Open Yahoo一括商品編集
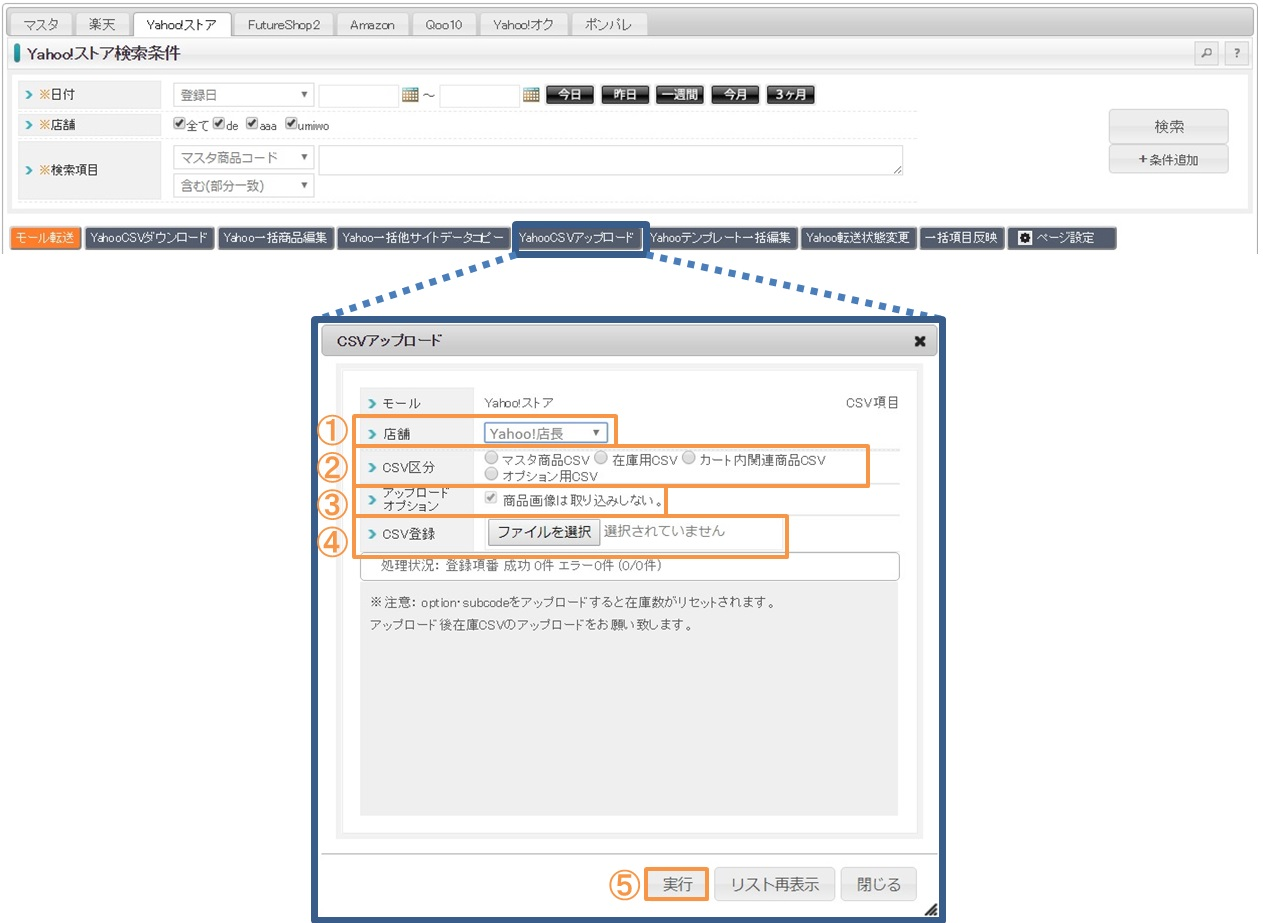The image size is (1263, 923). tap(275, 238)
